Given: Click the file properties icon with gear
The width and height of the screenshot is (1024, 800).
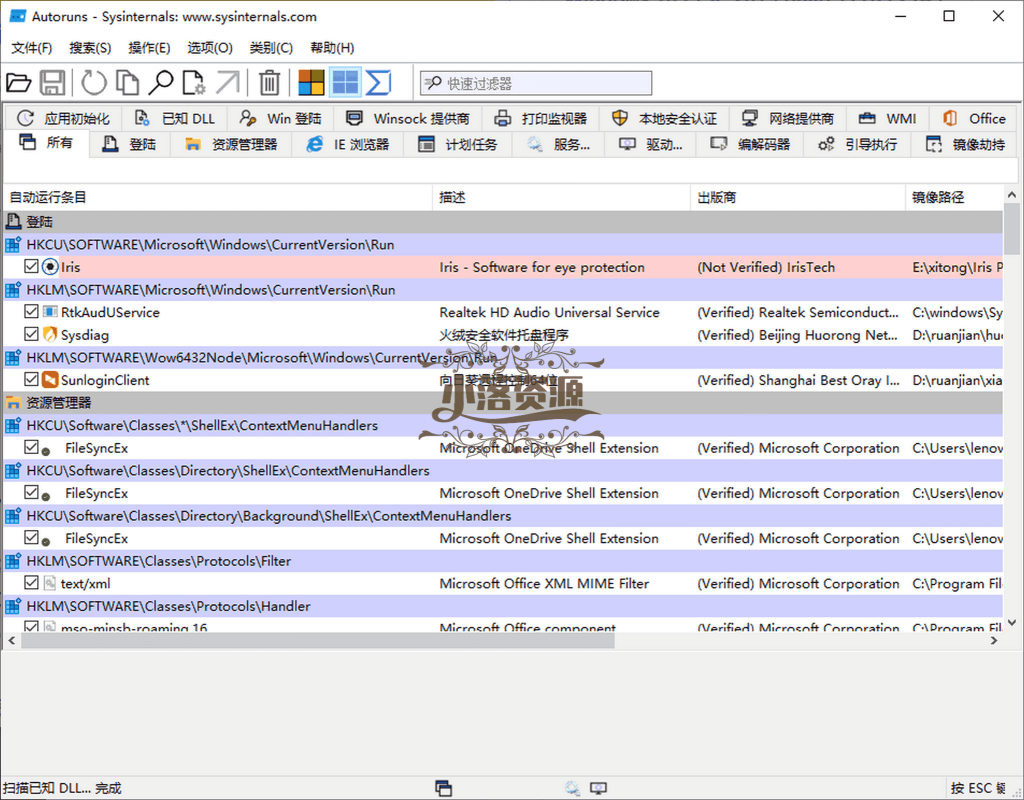Looking at the screenshot, I should 194,83.
